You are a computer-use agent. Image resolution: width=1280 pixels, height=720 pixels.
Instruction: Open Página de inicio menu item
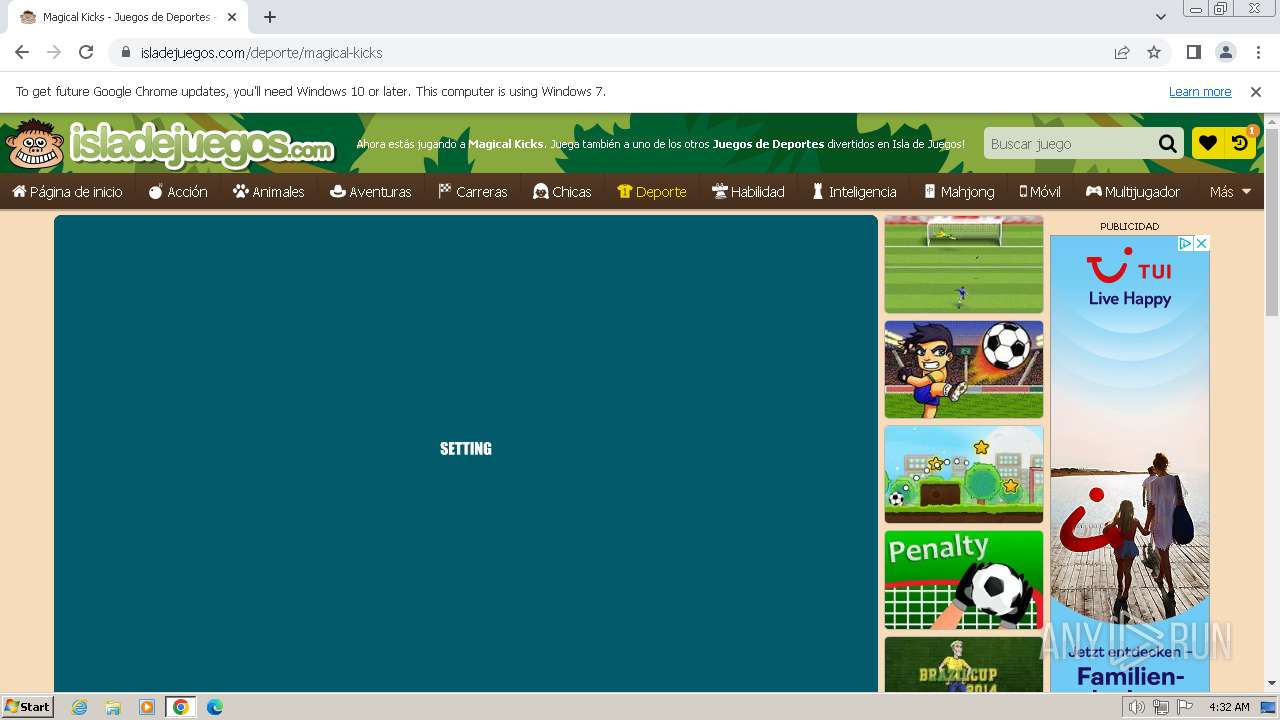pos(67,192)
